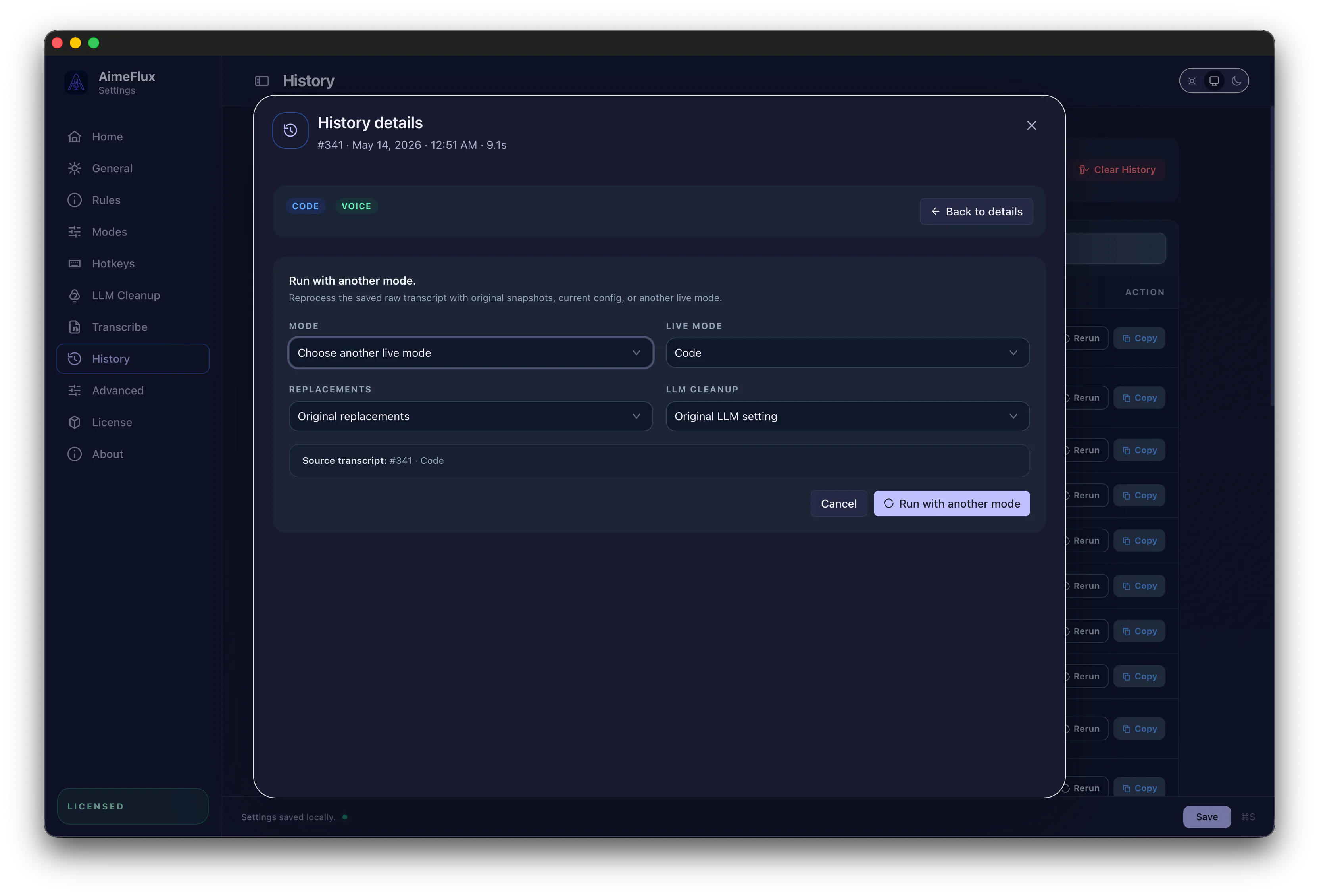Click the General gear icon
This screenshot has width=1319, height=896.
click(74, 169)
